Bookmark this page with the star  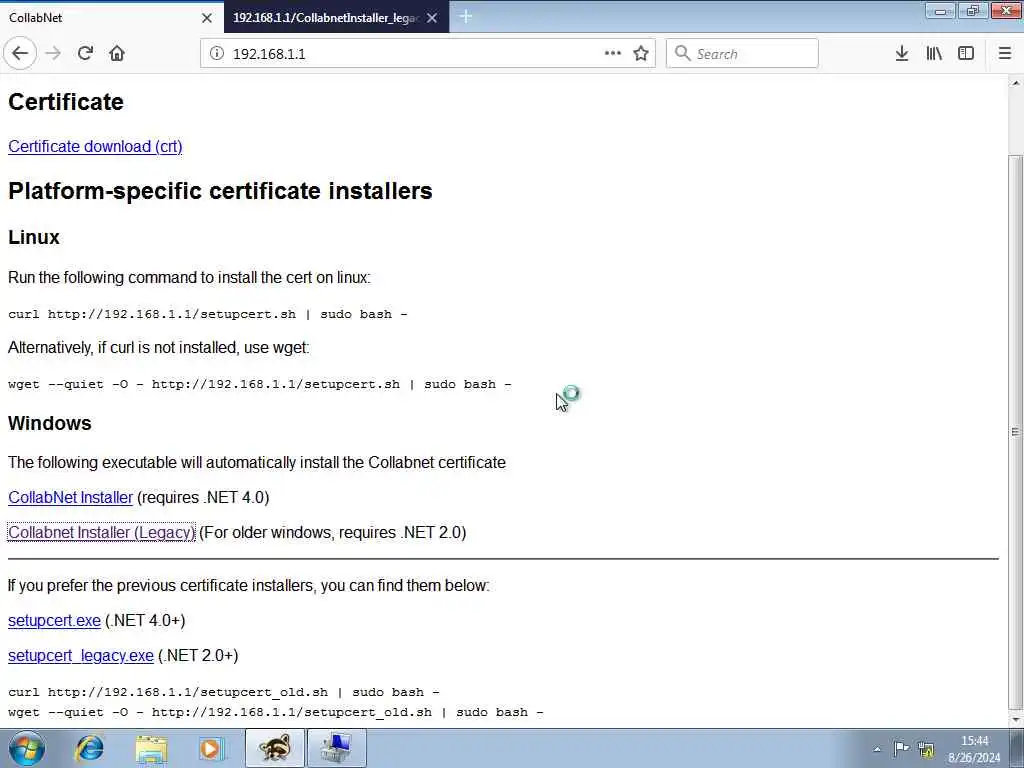click(641, 54)
